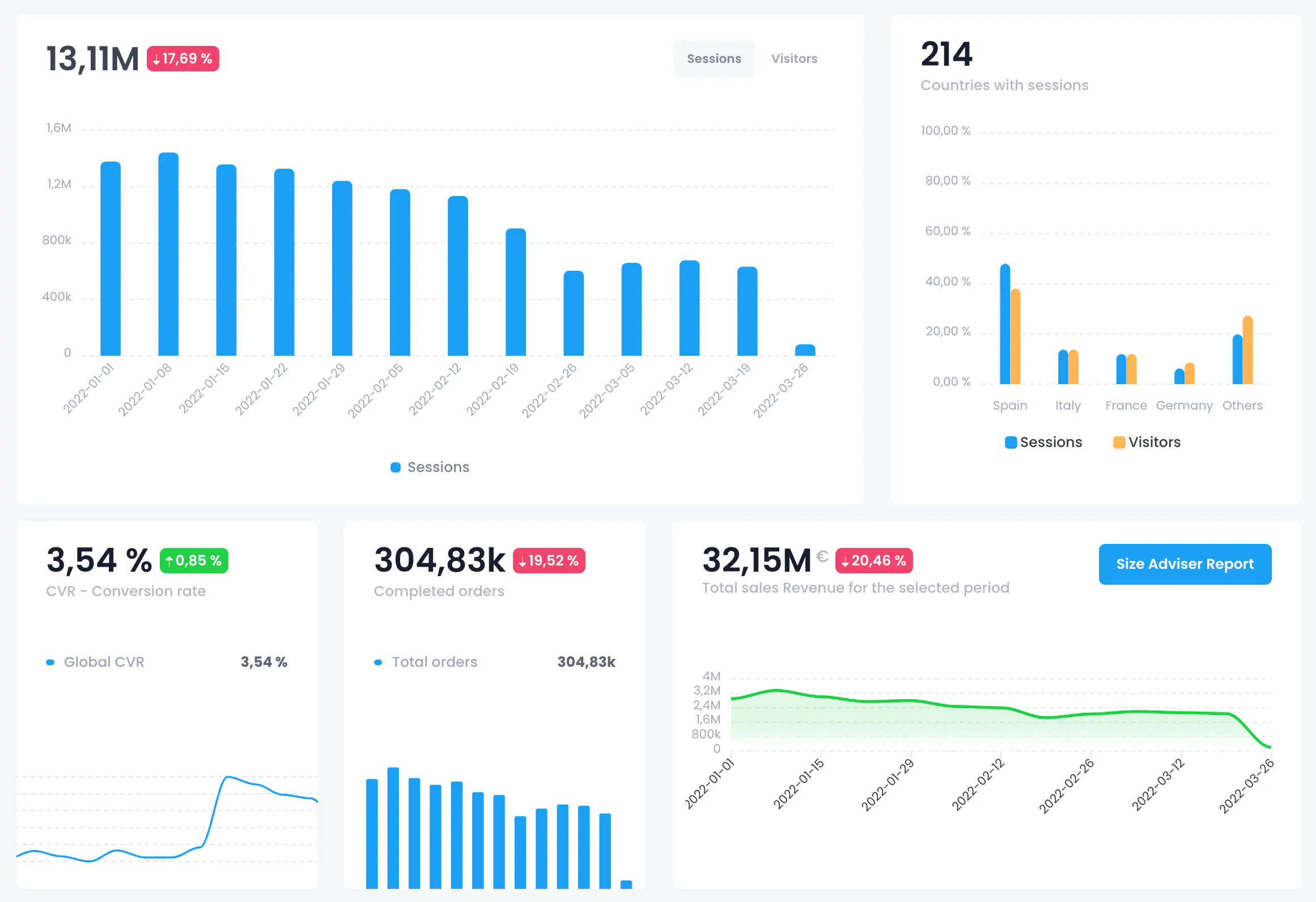Click the 2022-02-19 sessions bar

click(x=516, y=292)
